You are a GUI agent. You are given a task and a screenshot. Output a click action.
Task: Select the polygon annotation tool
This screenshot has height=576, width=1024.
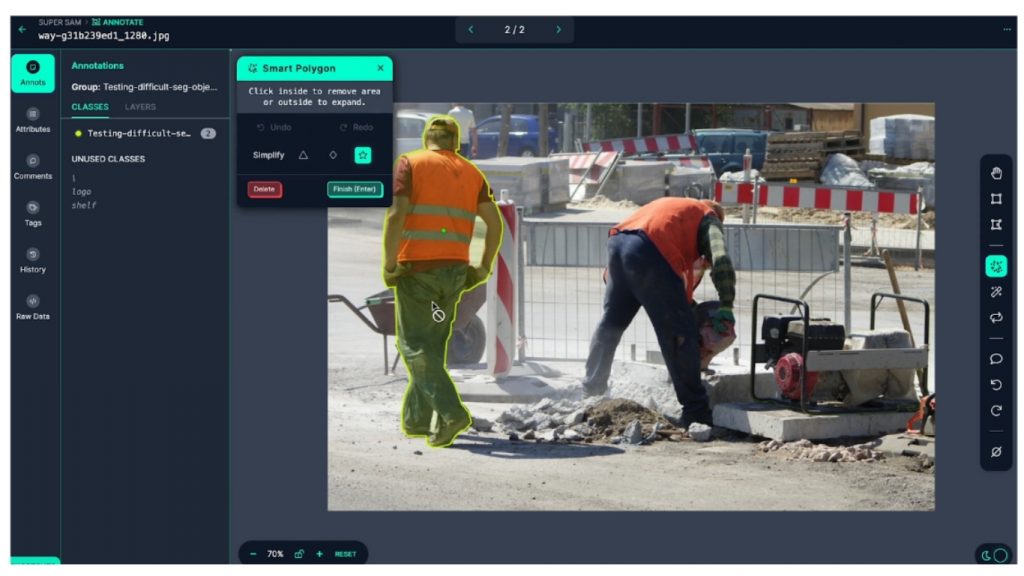[x=995, y=226]
